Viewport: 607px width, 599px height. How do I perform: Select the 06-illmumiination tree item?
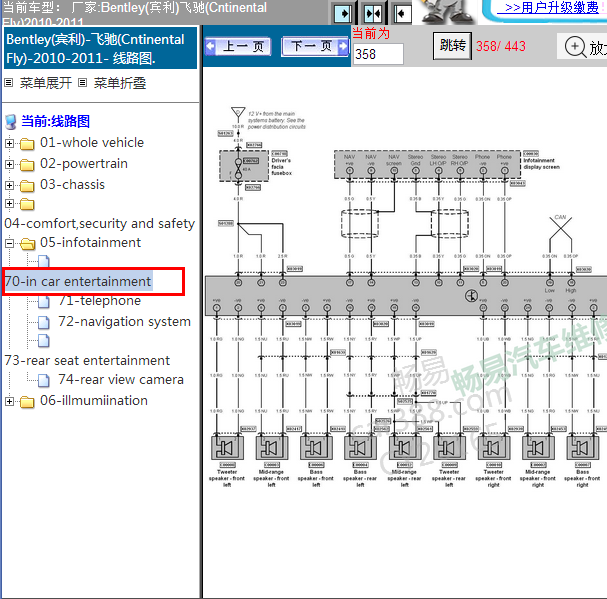[94, 400]
